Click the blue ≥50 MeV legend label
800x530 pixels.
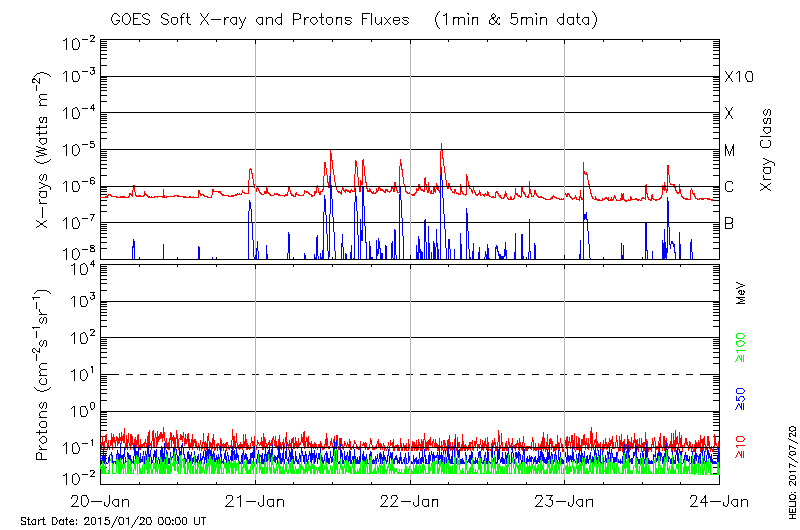point(741,398)
